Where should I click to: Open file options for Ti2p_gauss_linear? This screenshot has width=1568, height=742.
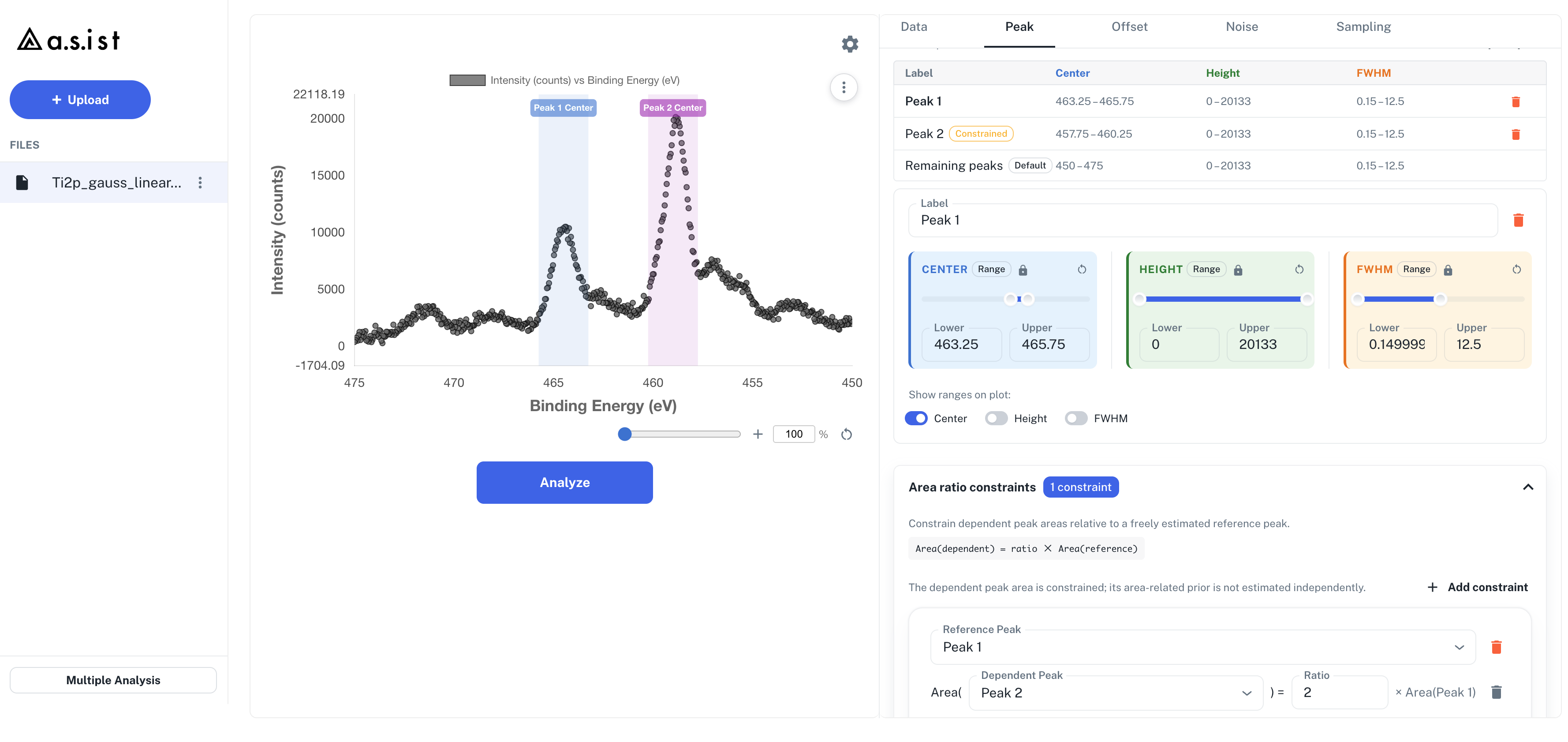coord(200,183)
